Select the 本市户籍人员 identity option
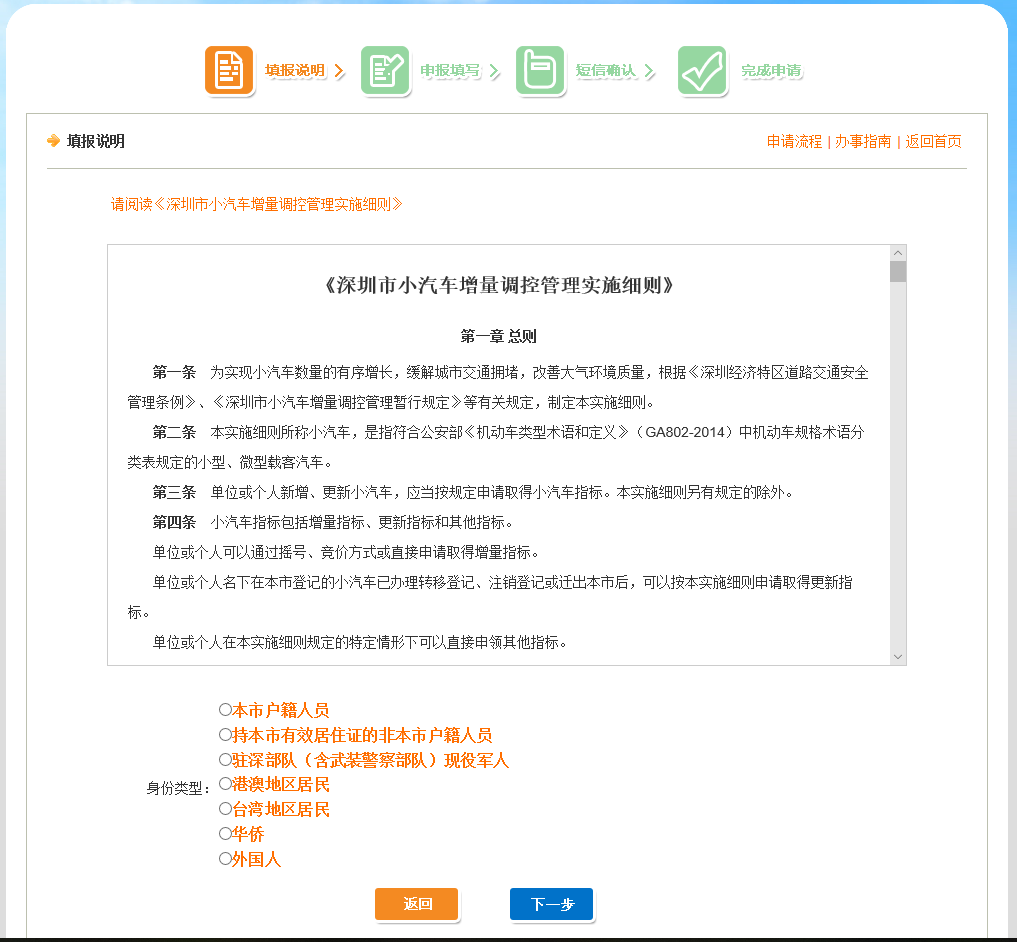Viewport: 1017px width, 942px height. (224, 708)
